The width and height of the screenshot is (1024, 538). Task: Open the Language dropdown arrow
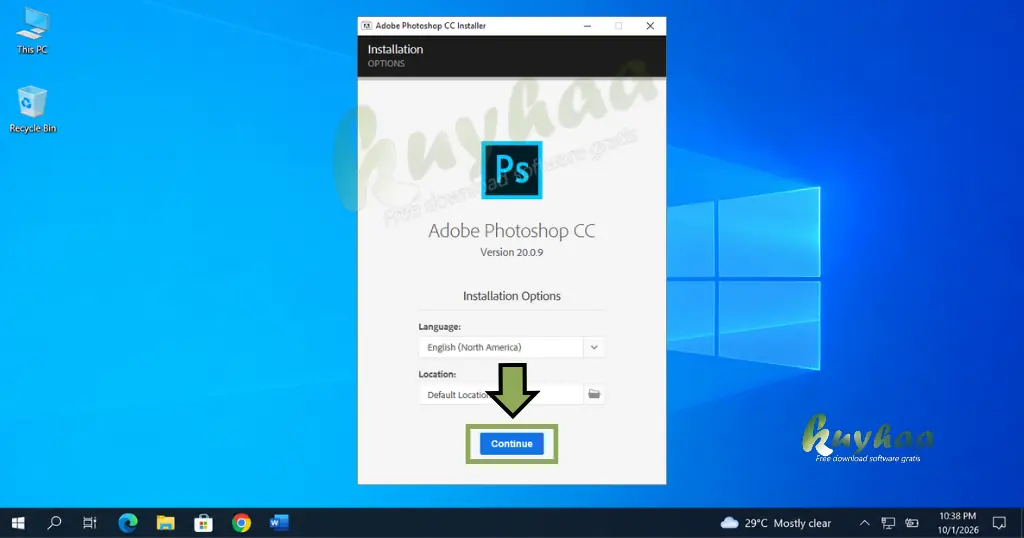pos(594,347)
